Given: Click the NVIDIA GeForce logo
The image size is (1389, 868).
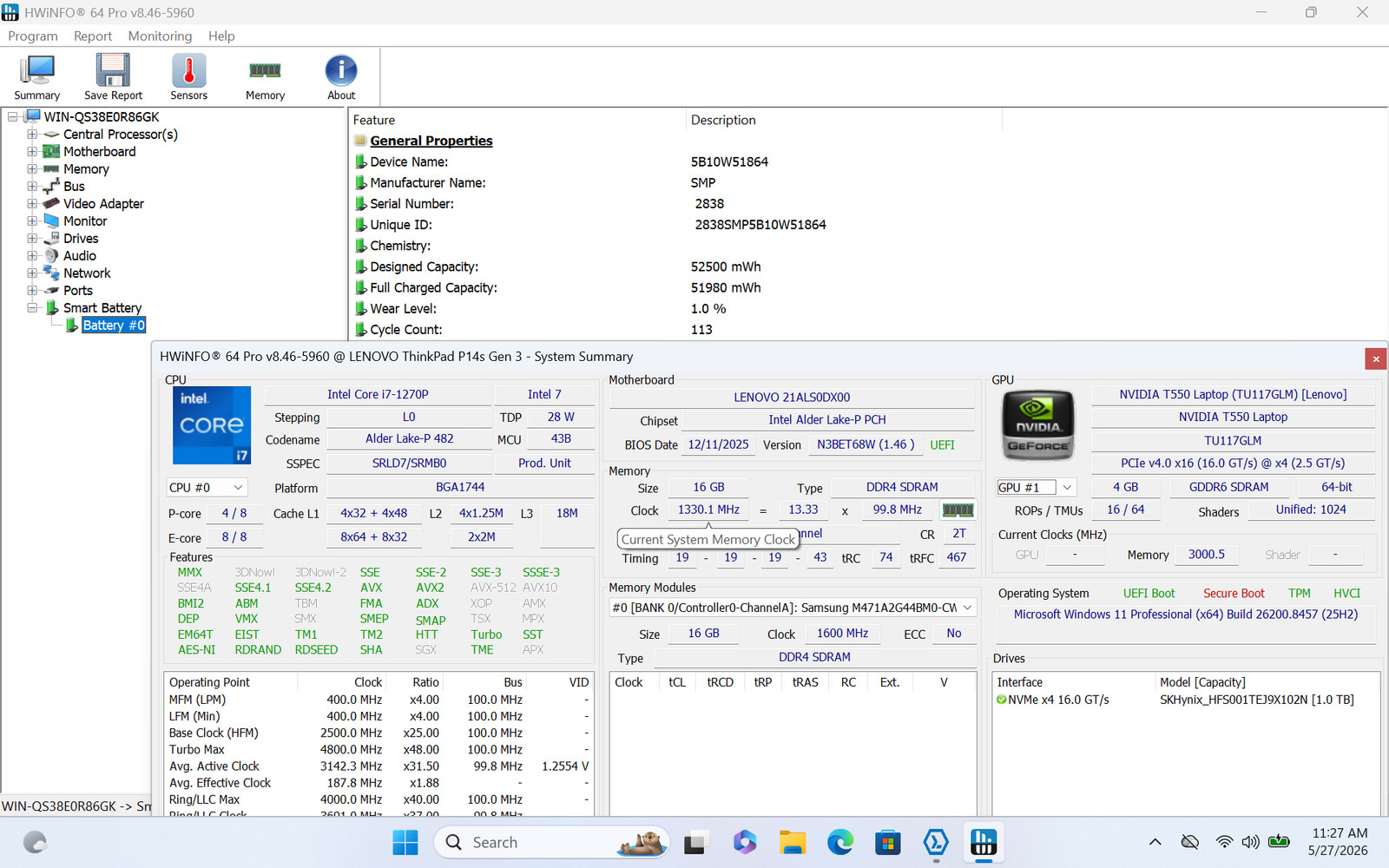Looking at the screenshot, I should [1038, 425].
